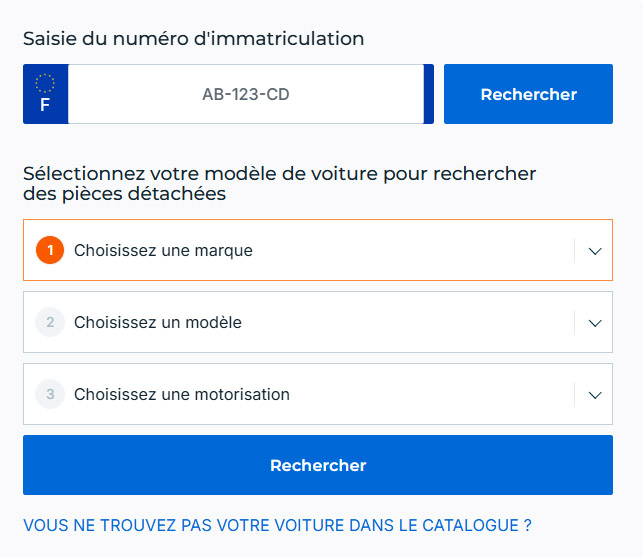Click the "Sélectionnez votre modèle de voiture" heading
Image resolution: width=643 pixels, height=557 pixels.
pos(280,183)
